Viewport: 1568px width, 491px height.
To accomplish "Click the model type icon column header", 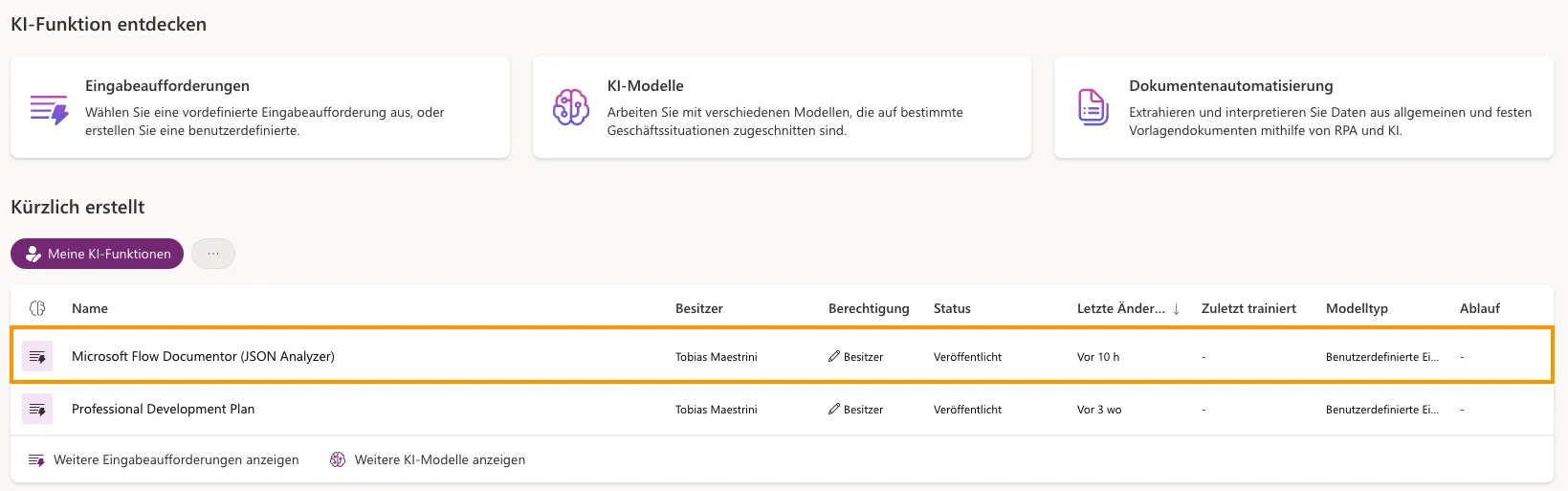I will 37,308.
